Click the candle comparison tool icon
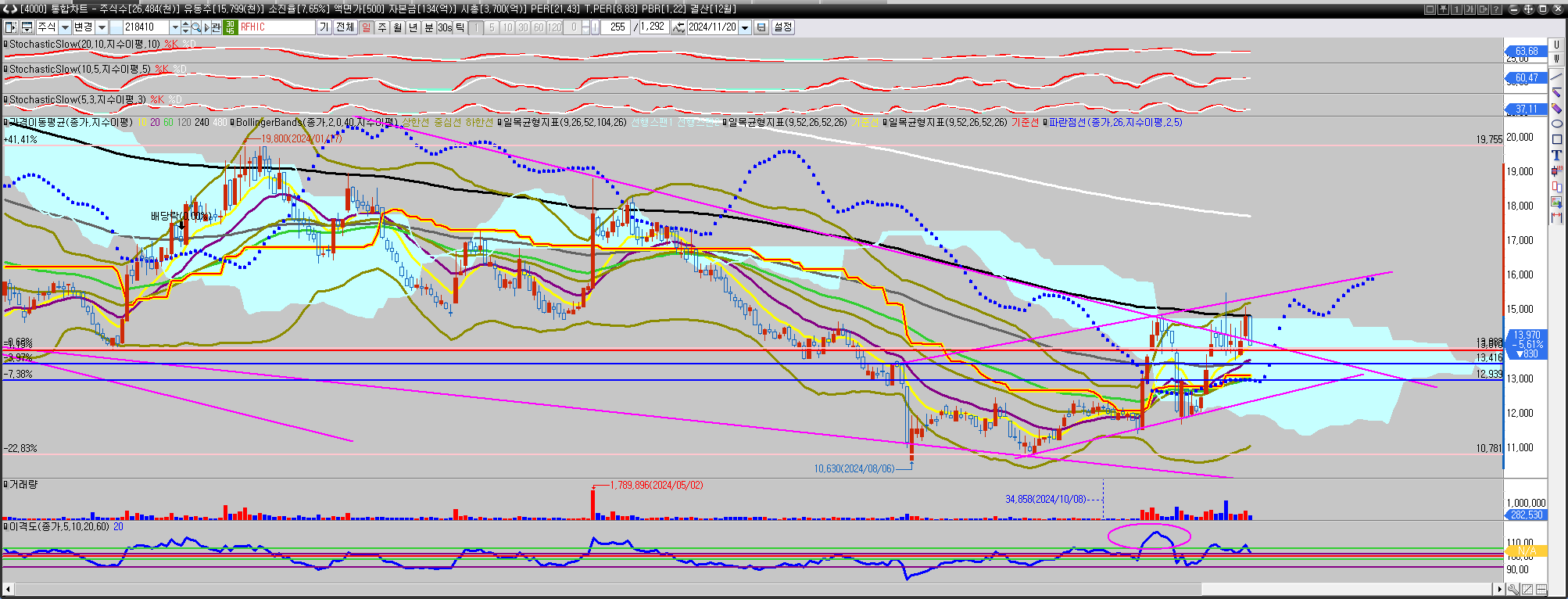Screen dimensions: 1568x599 point(1556,186)
